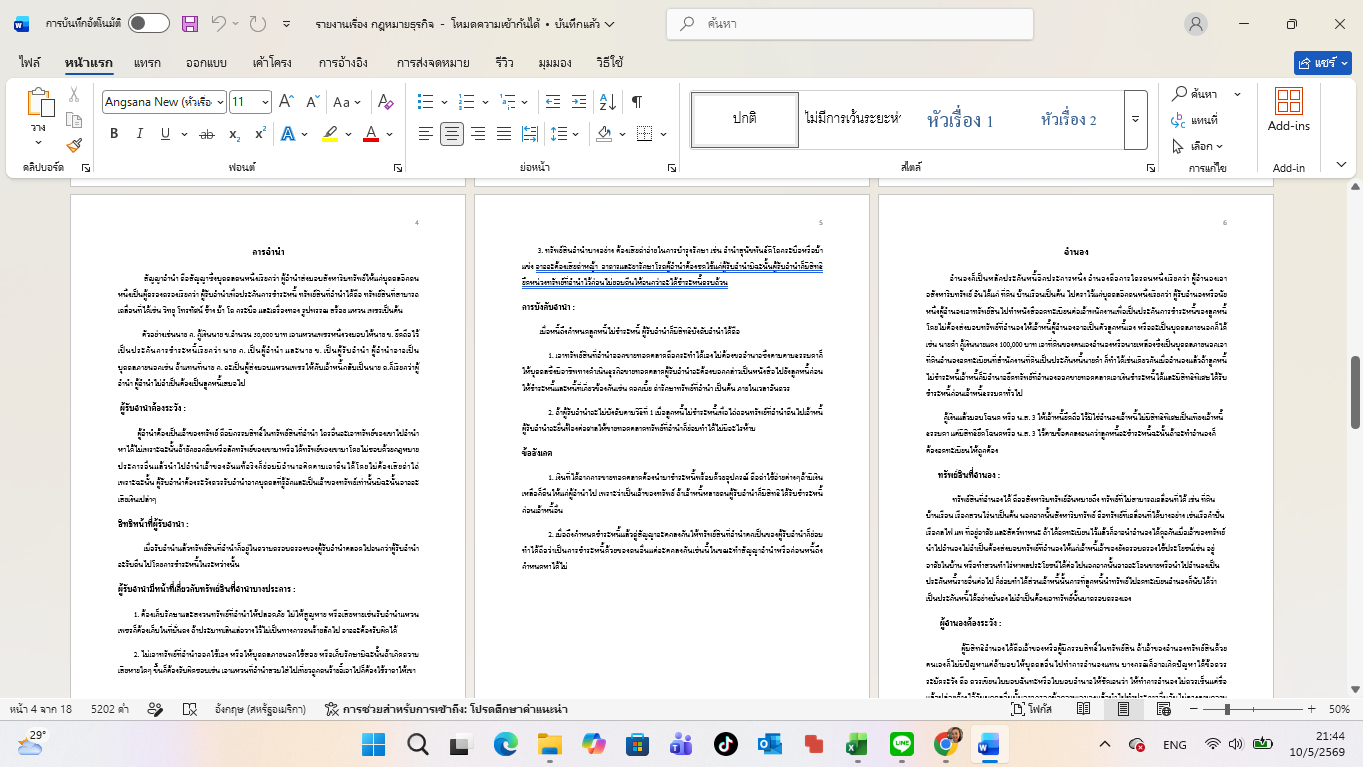The width and height of the screenshot is (1363, 767).
Task: Expand the borders dropdown arrow
Action: coord(663,134)
